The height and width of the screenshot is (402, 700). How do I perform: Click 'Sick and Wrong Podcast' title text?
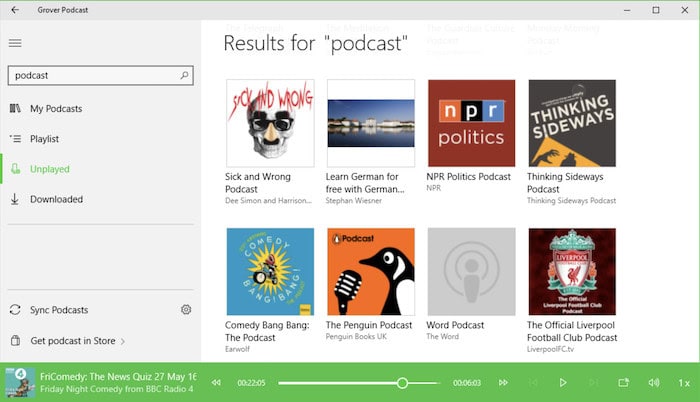tap(258, 183)
